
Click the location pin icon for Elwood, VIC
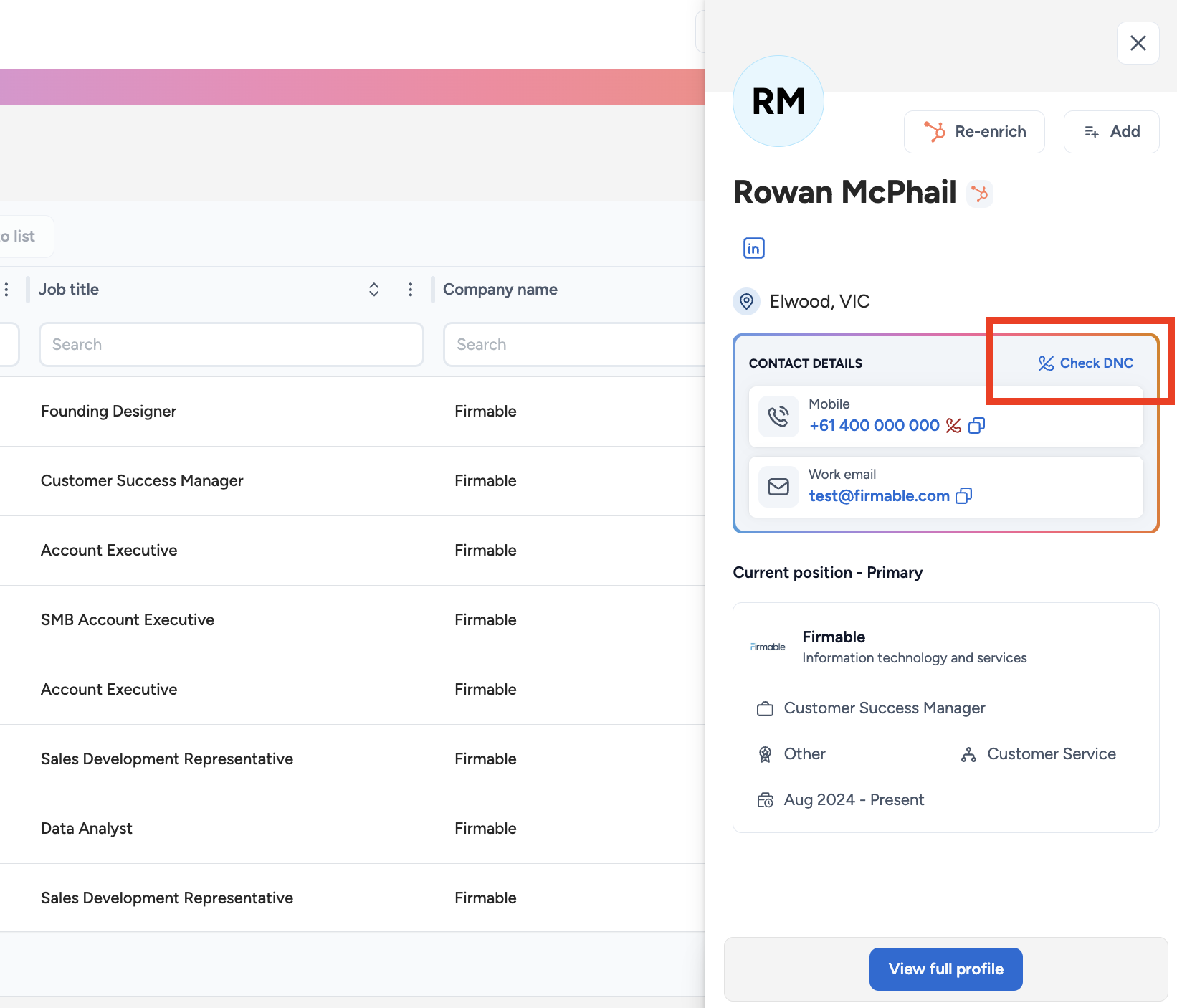(x=746, y=301)
